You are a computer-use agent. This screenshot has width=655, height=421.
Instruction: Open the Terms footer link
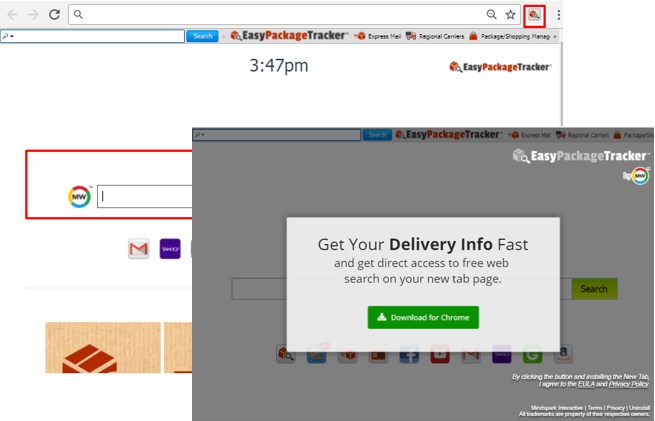pyautogui.click(x=595, y=408)
